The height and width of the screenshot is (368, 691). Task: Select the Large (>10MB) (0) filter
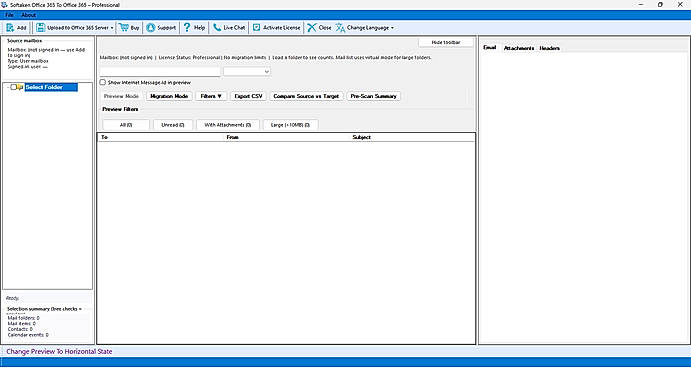pyautogui.click(x=290, y=125)
